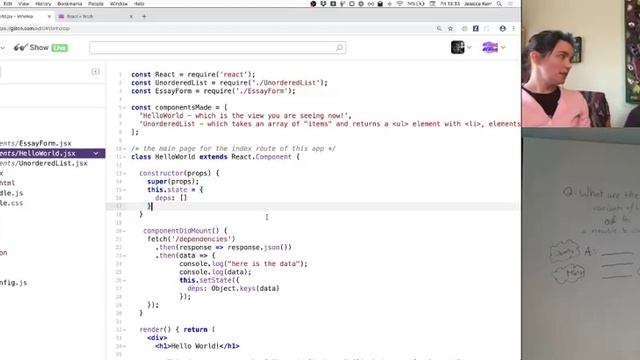Collapse code fold at line 32 render()
640x360 pixels.
124,330
